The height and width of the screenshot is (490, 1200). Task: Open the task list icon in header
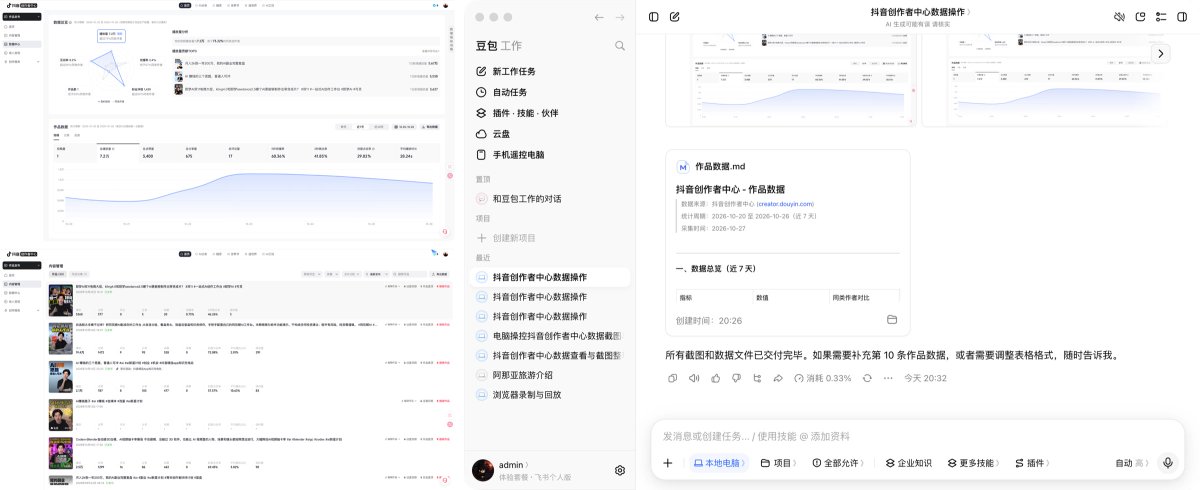(1161, 17)
